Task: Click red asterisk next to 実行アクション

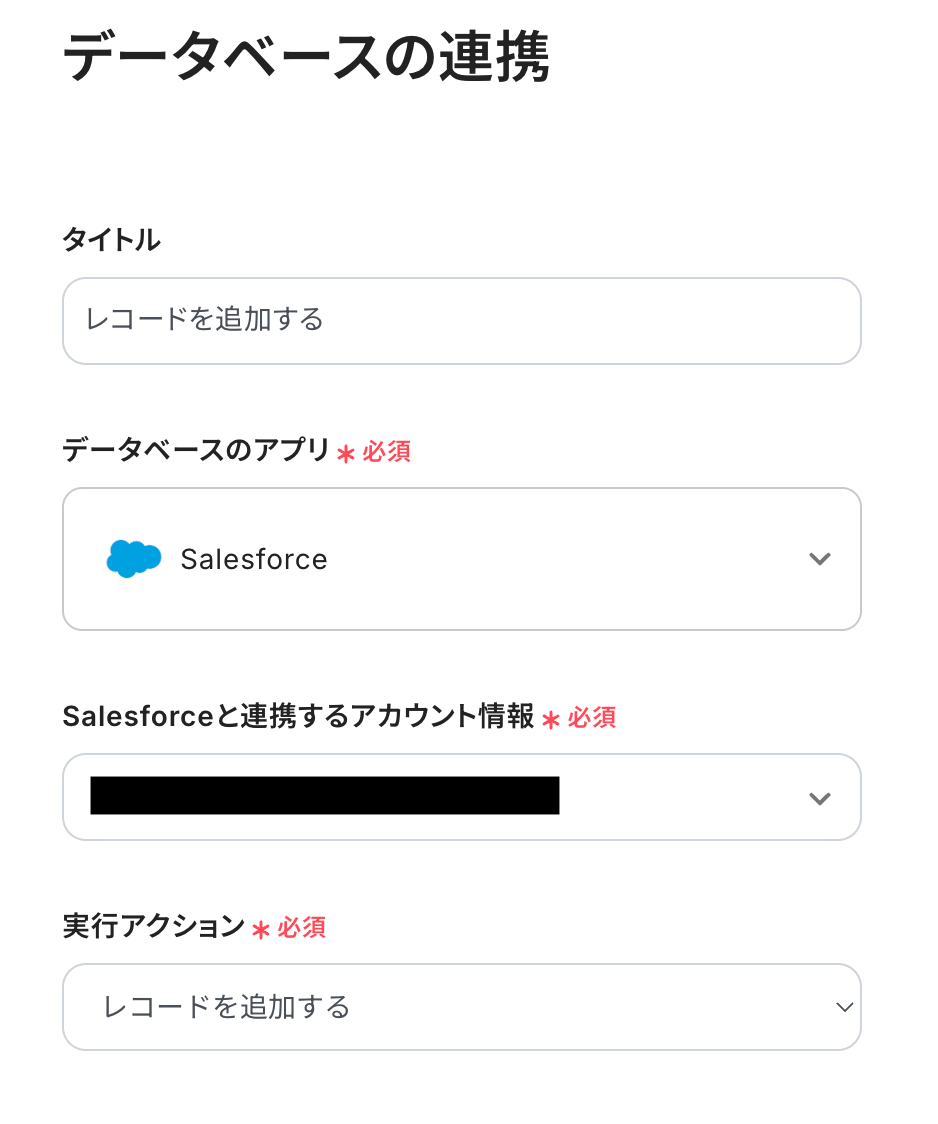Action: tap(261, 929)
